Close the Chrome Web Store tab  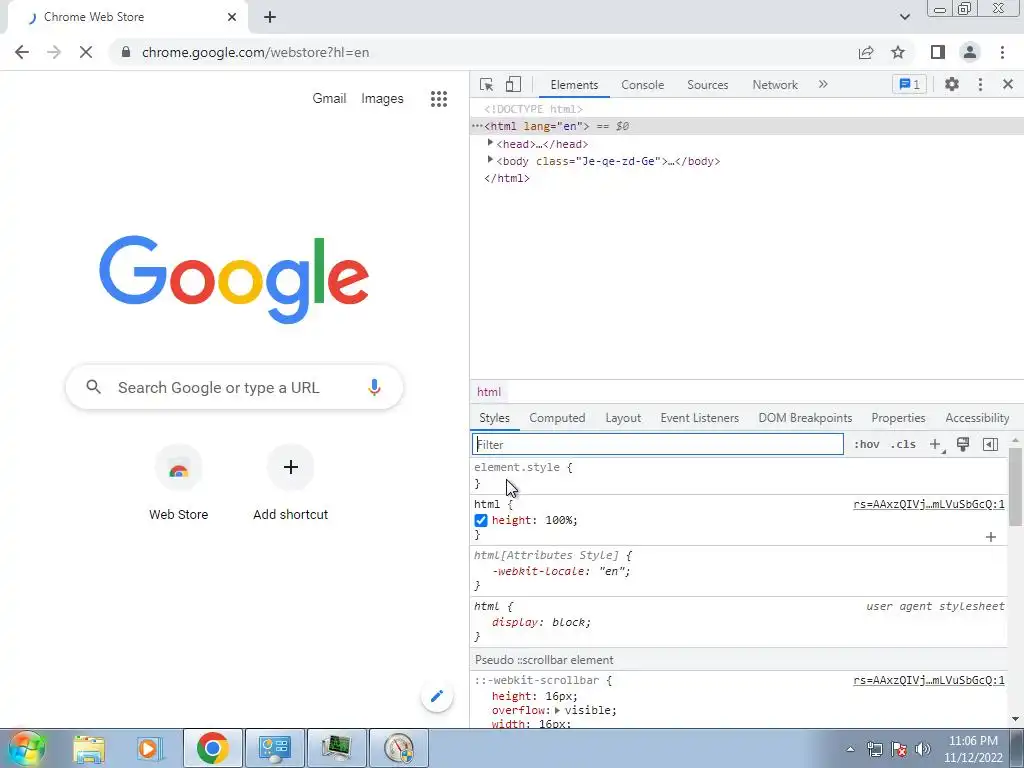[x=232, y=17]
